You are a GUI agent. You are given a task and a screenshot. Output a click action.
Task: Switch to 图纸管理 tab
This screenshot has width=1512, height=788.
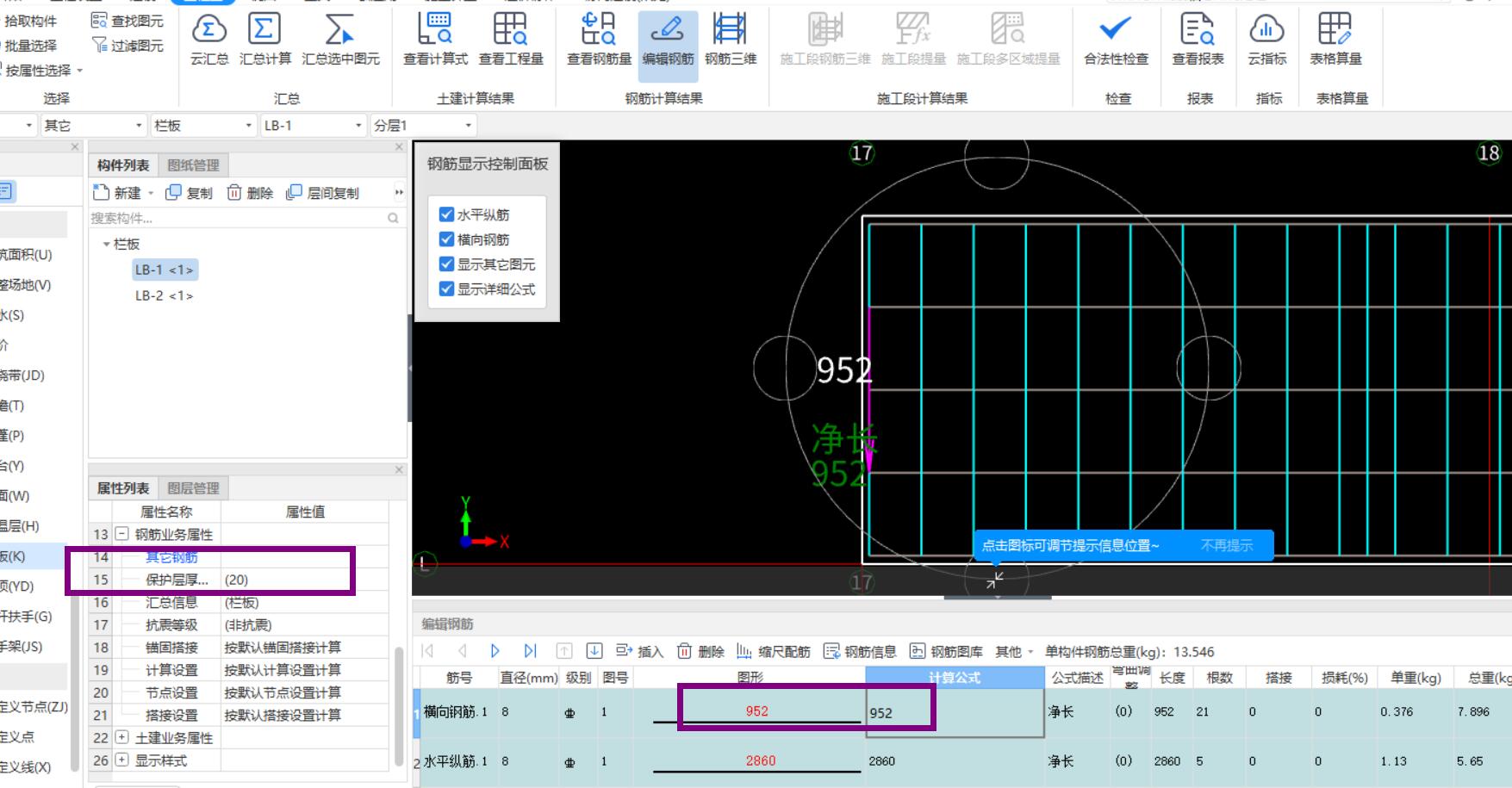(193, 165)
